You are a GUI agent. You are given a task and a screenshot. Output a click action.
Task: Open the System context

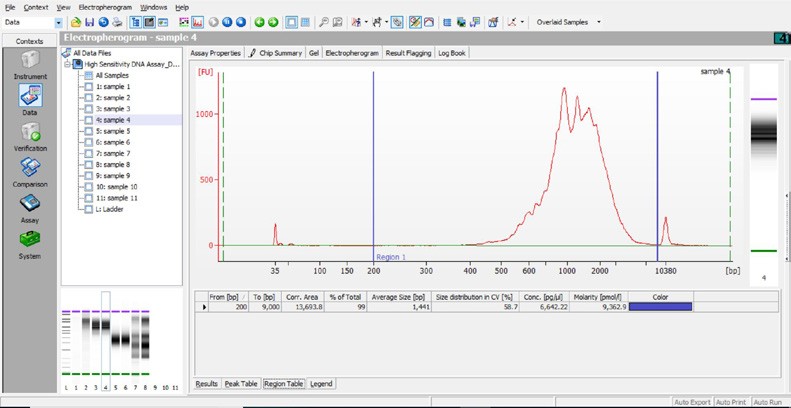point(29,243)
